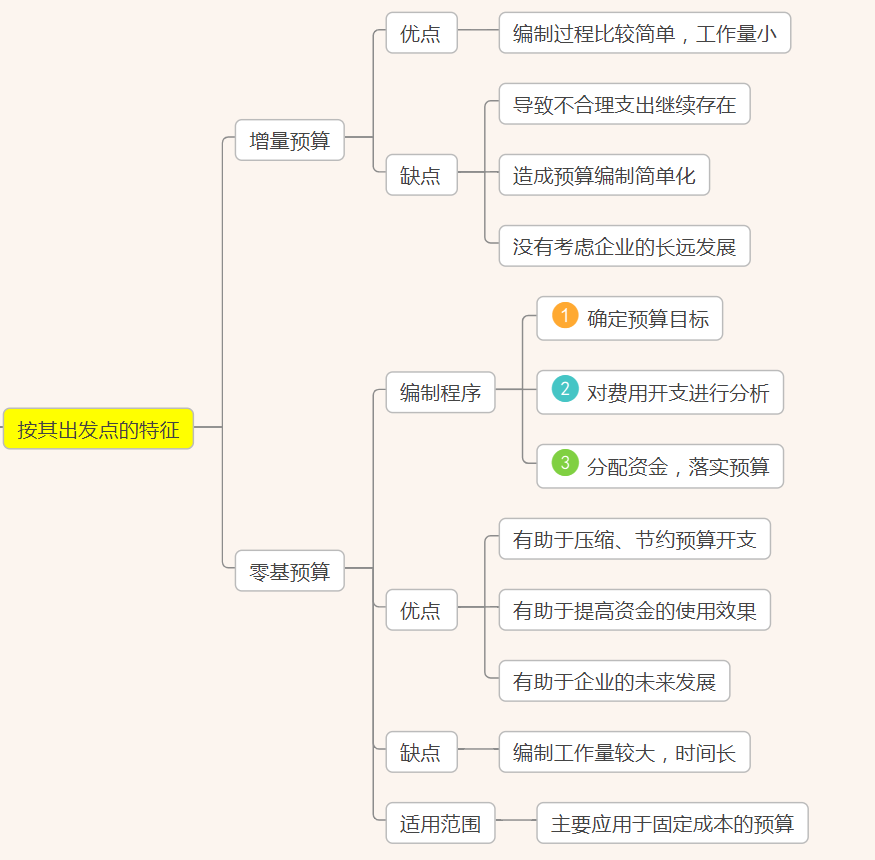Screen dimensions: 875x860
Task: Select the yellow root node 按其出发点的特征
Action: pyautogui.click(x=98, y=429)
